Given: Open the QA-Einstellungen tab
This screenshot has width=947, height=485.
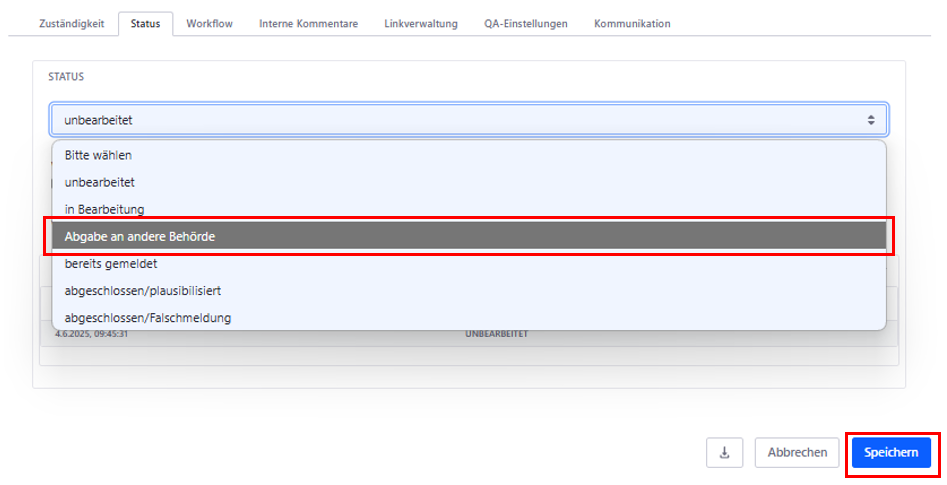Looking at the screenshot, I should click(x=525, y=24).
